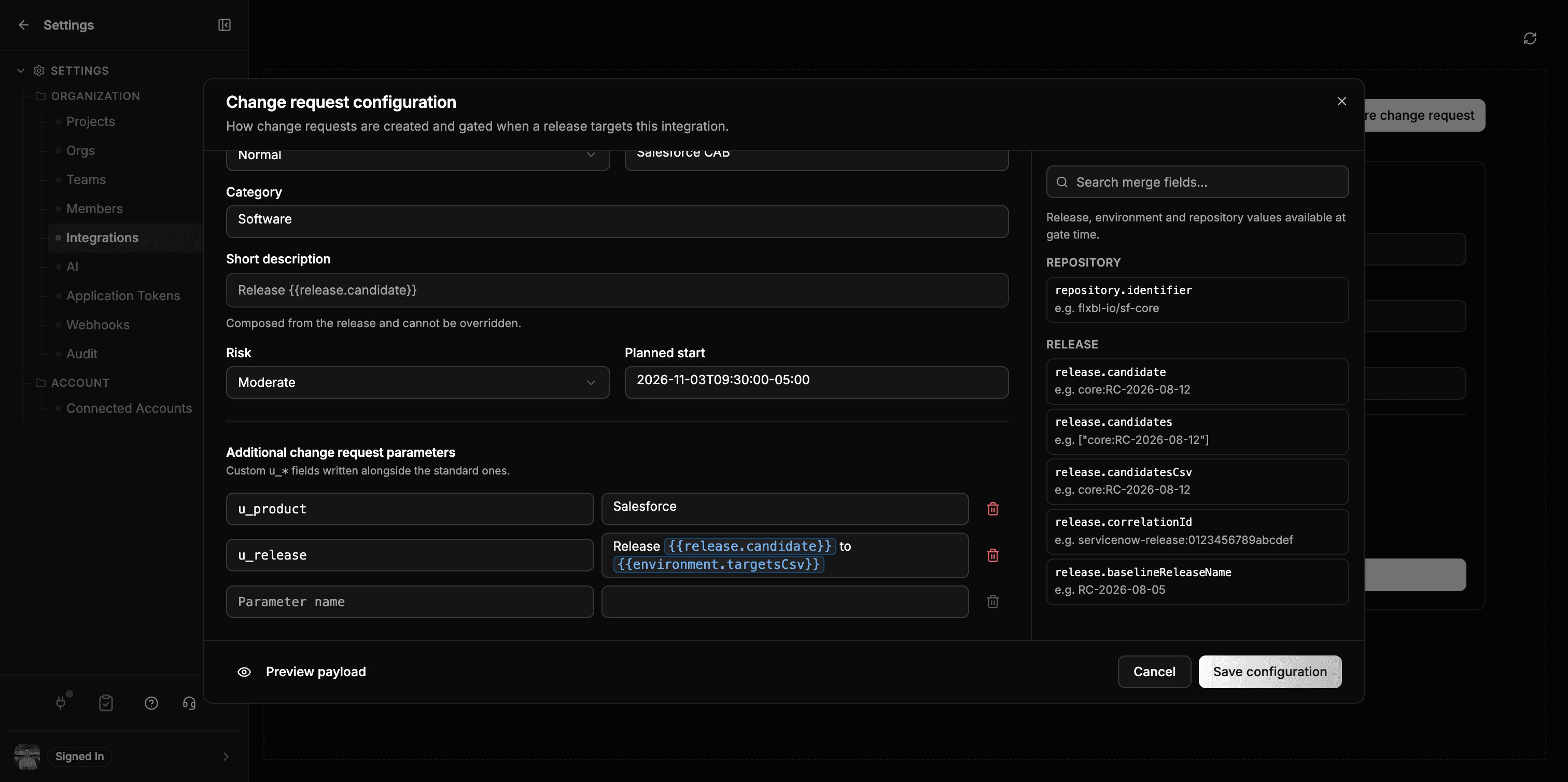Collapse the sidebar panel icon
The image size is (1568, 782).
click(224, 25)
